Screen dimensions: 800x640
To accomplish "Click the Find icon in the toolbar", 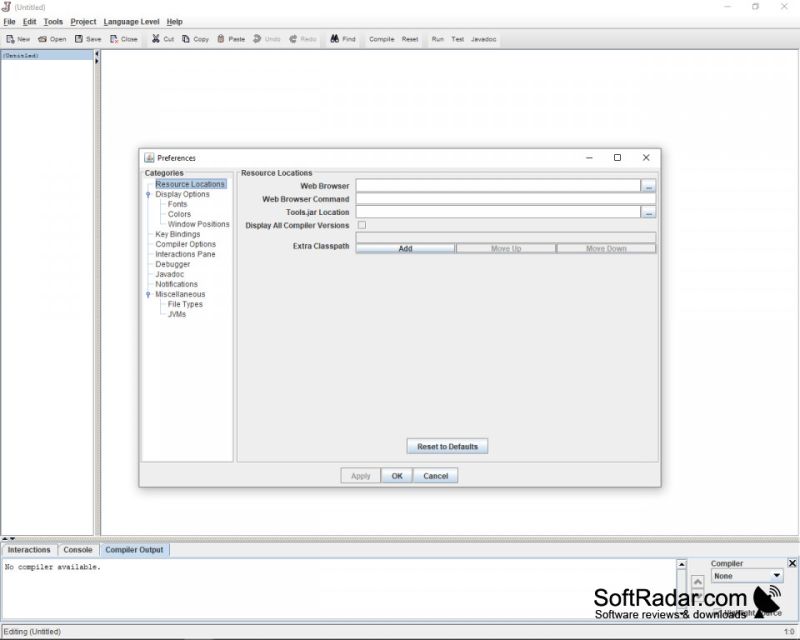I will [x=342, y=39].
